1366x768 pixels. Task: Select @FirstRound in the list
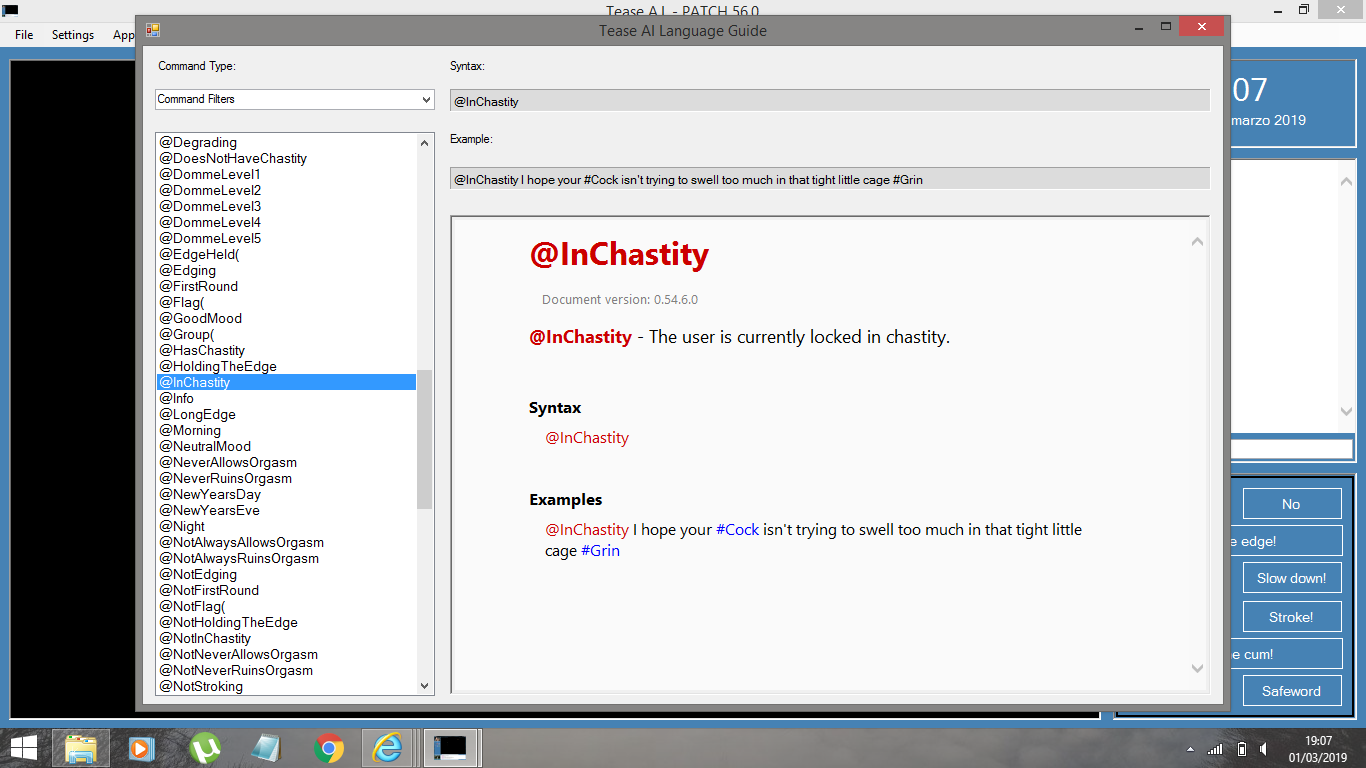pos(286,286)
